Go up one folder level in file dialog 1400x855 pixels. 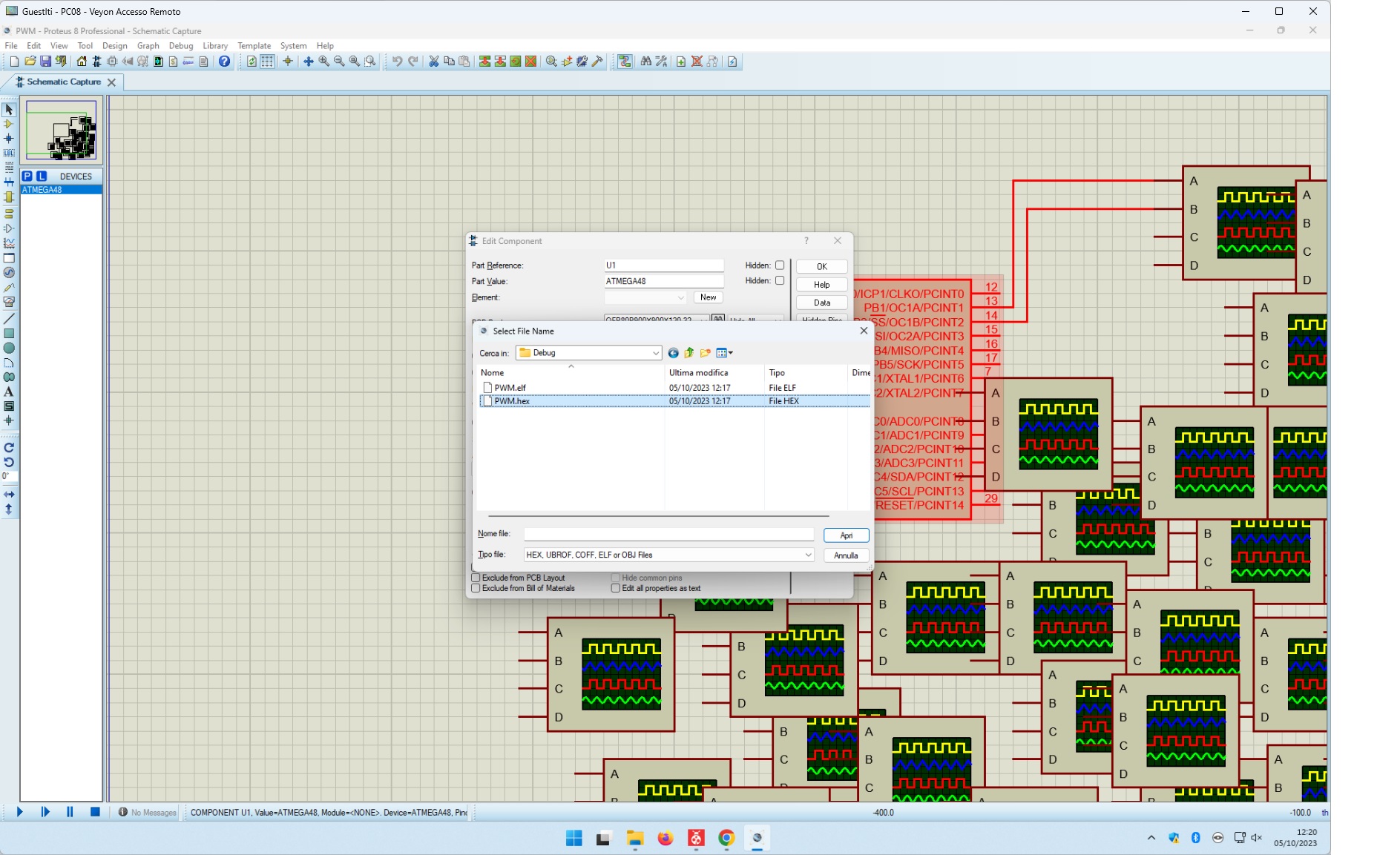tap(689, 353)
